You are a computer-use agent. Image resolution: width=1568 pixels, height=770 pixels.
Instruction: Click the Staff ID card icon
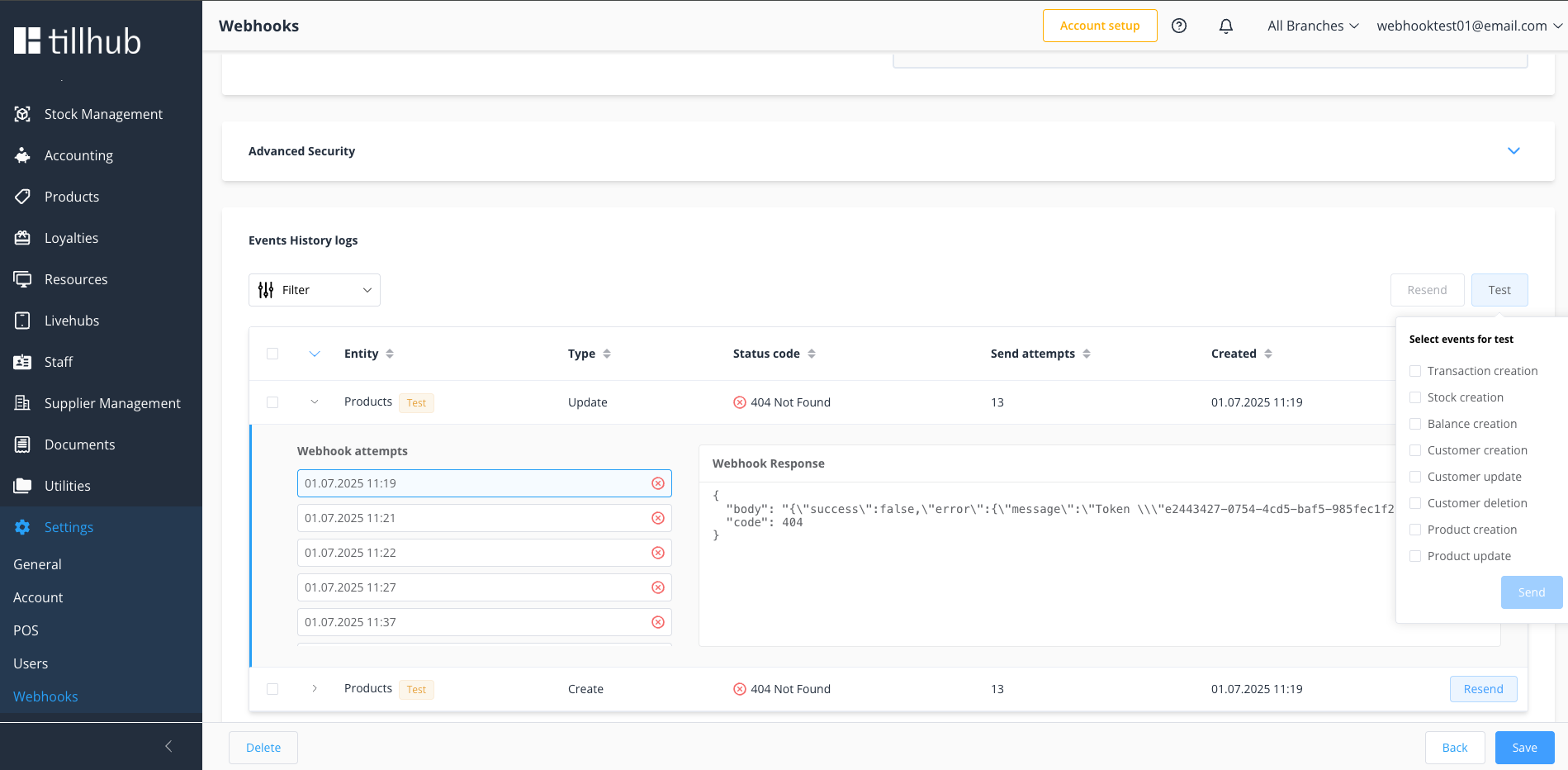(x=23, y=362)
